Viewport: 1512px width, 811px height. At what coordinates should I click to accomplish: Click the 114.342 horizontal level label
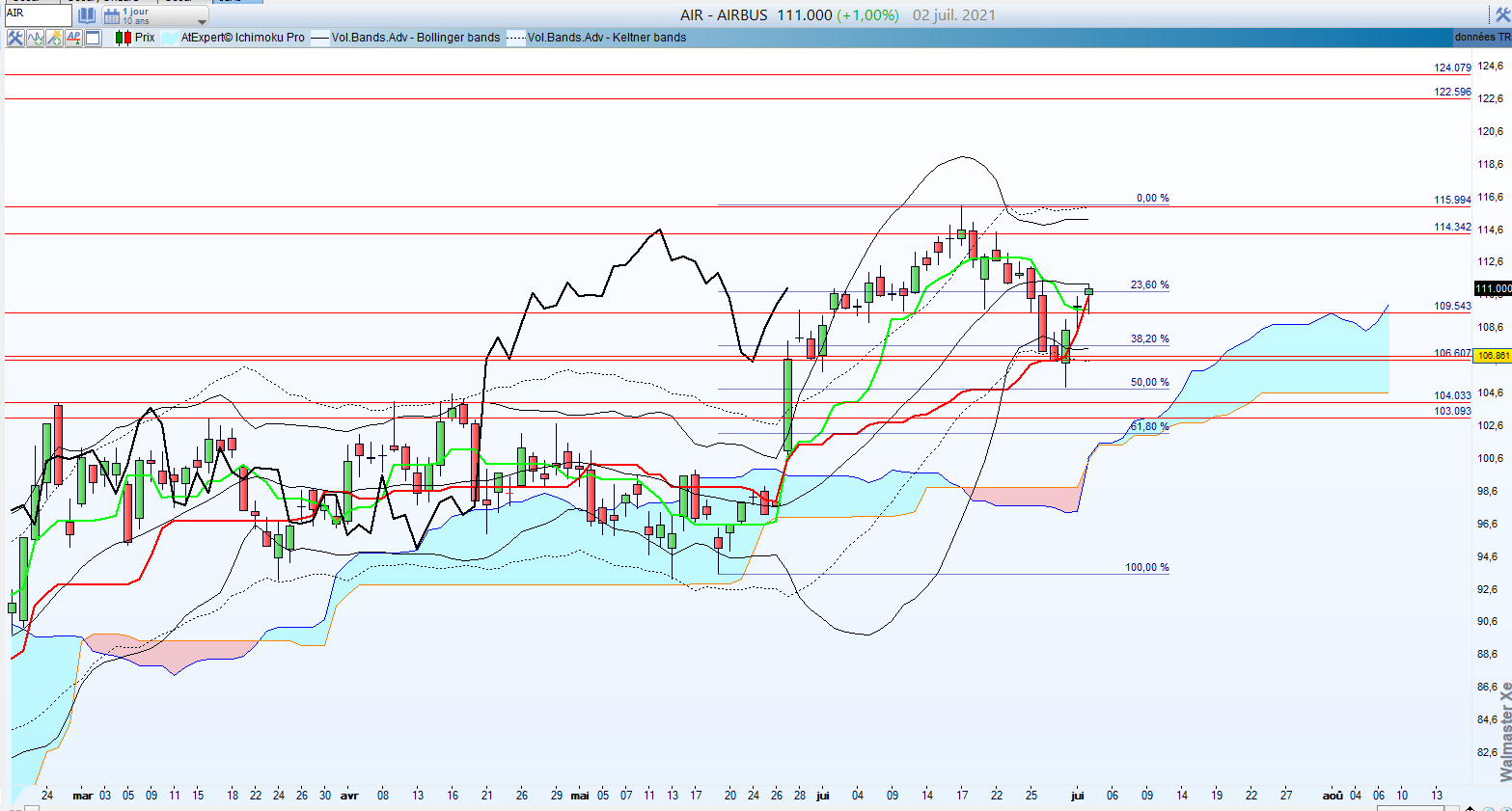[1452, 227]
